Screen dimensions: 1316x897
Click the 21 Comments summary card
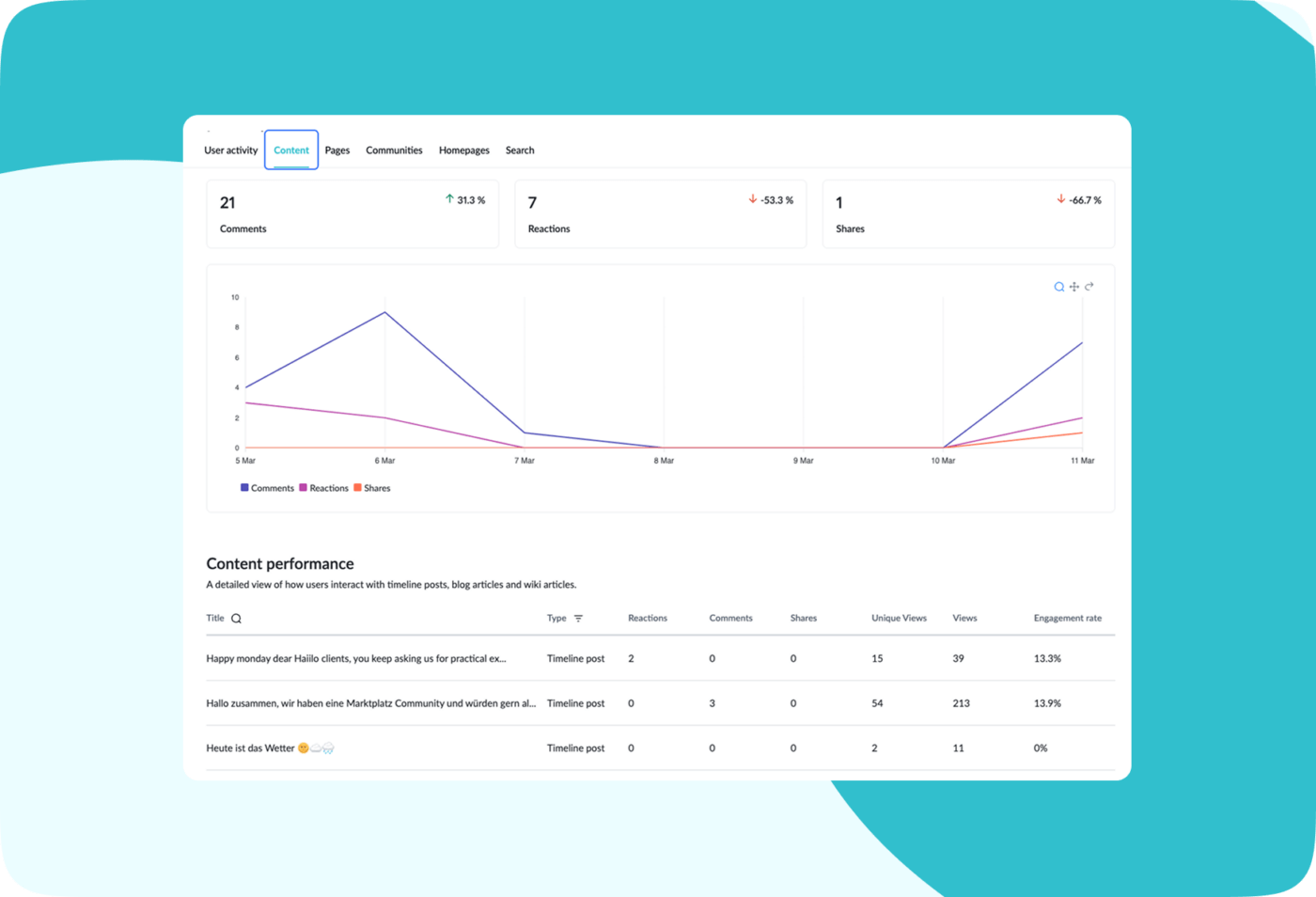tap(352, 214)
